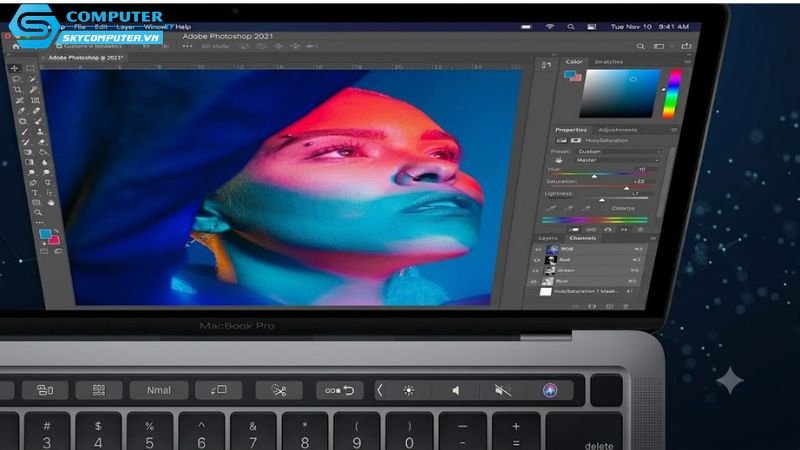
Task: Open the three-dots overflow in options bar
Action: [187, 46]
